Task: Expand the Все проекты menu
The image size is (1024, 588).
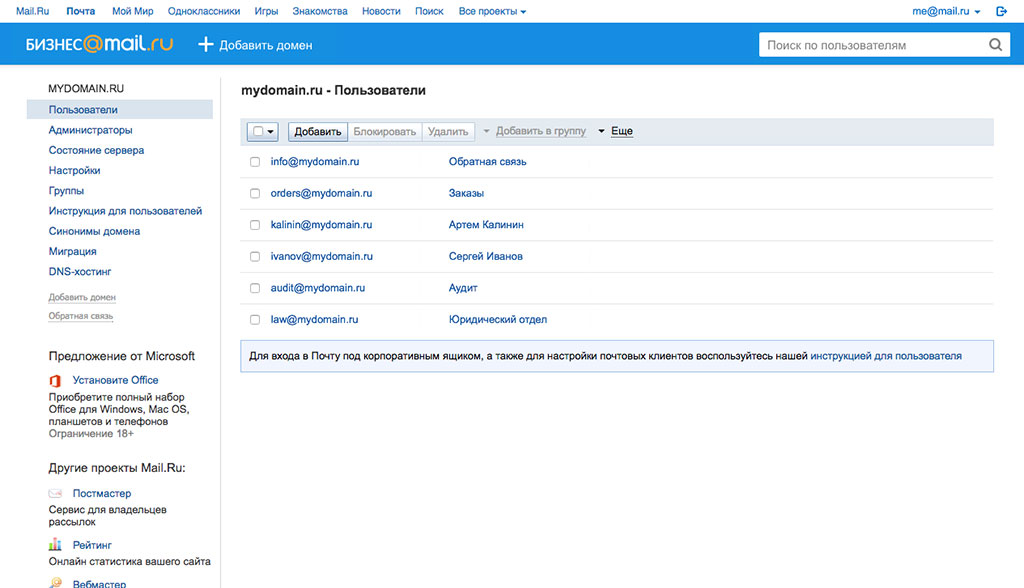Action: [492, 11]
